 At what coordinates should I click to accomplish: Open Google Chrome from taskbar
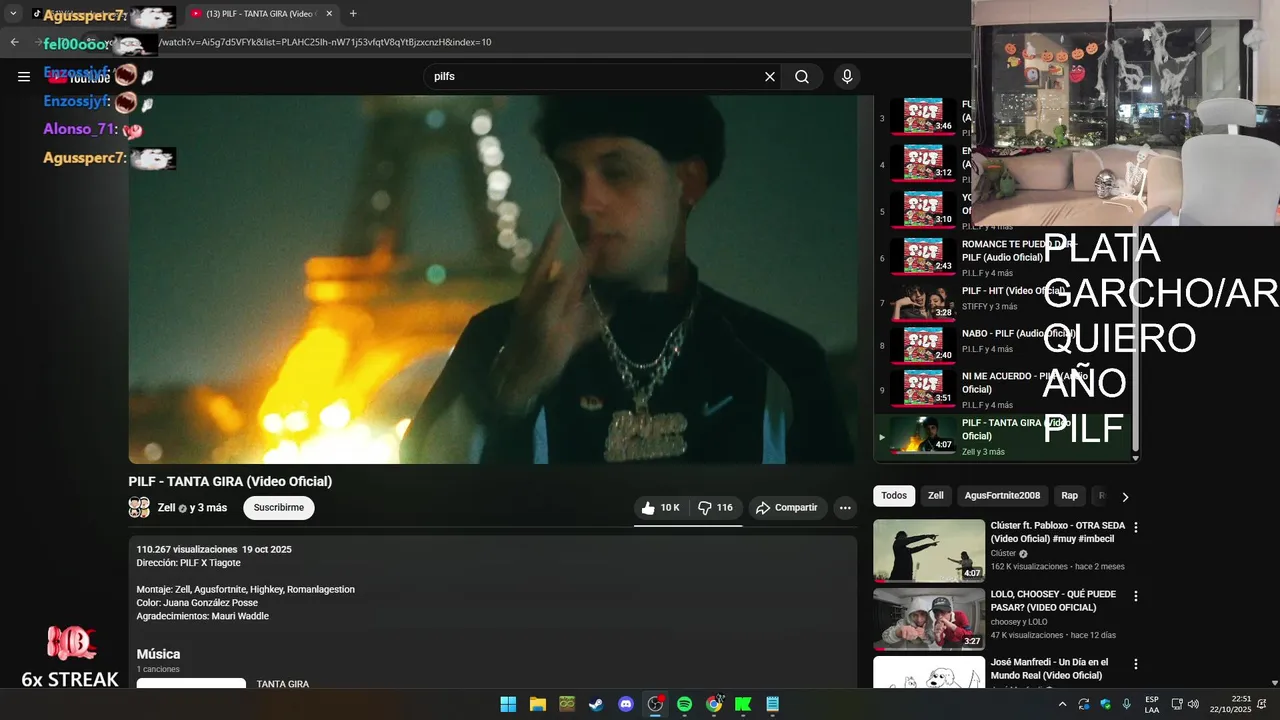tap(714, 704)
